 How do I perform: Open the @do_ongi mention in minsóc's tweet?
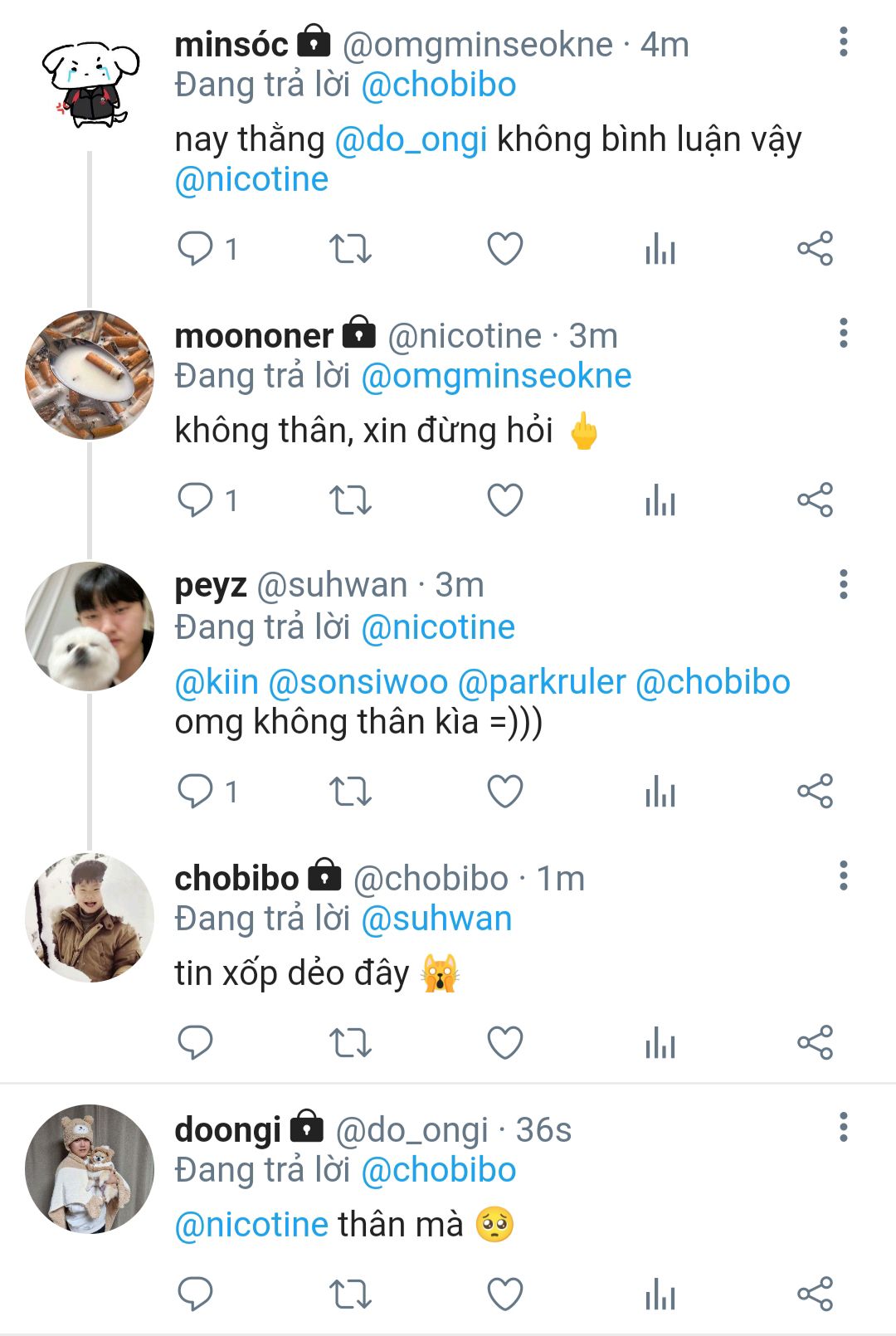point(411,139)
